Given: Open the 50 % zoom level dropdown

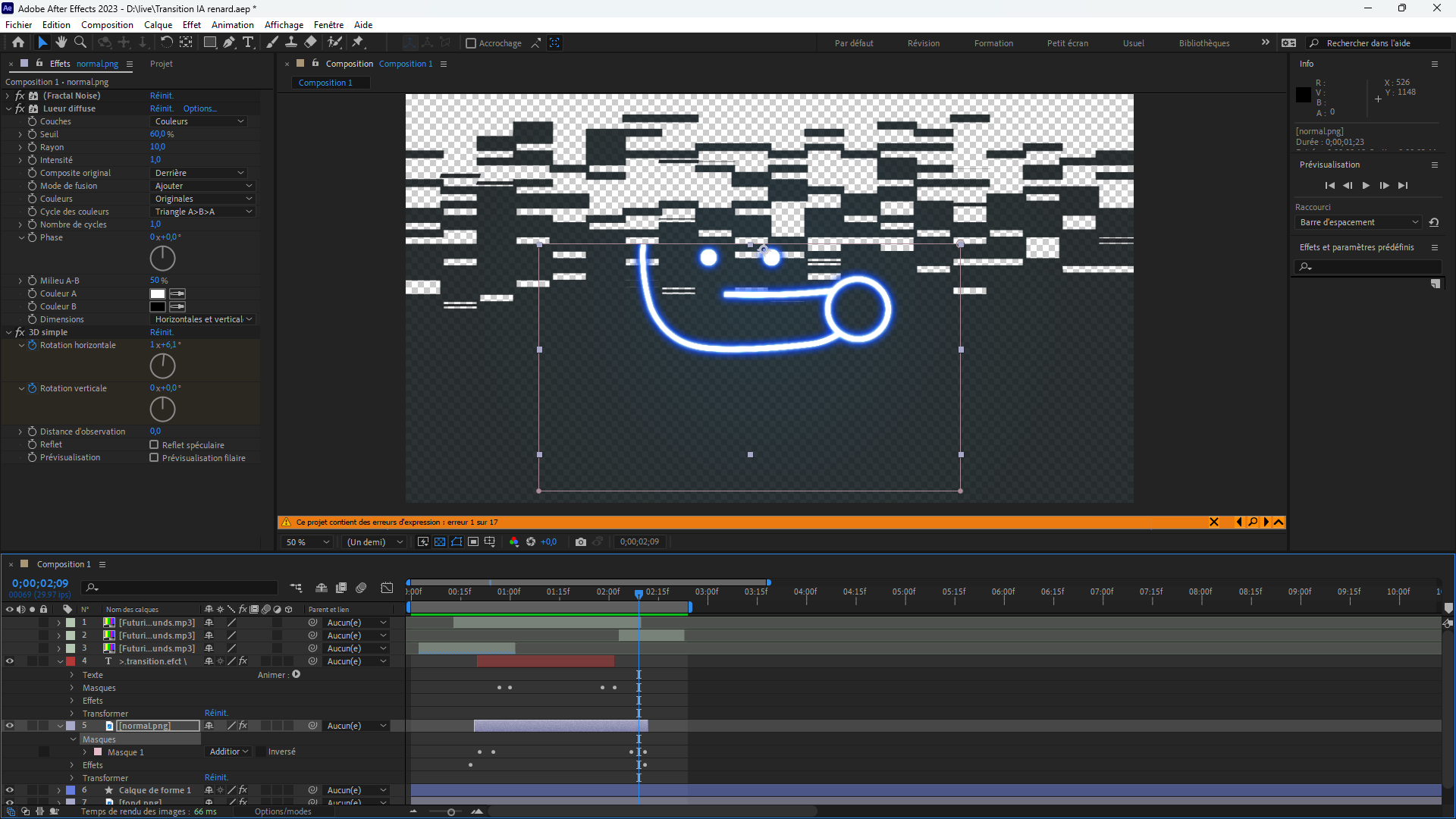Looking at the screenshot, I should [x=308, y=542].
